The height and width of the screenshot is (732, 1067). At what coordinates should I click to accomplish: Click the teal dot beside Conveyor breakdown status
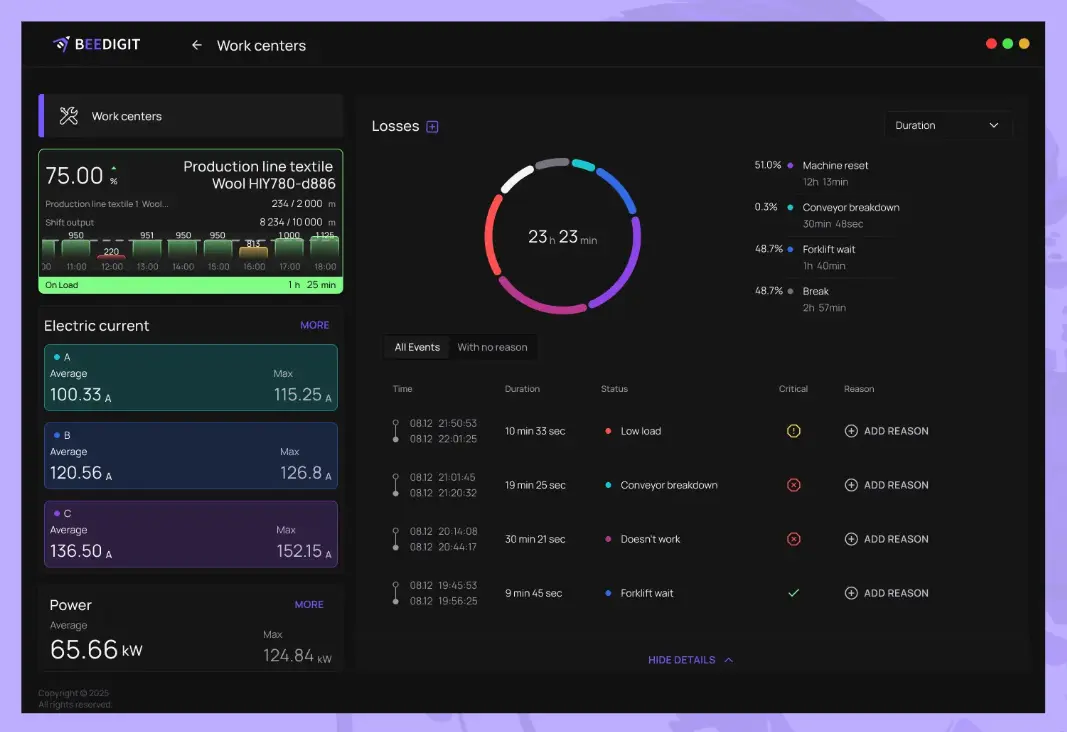(608, 485)
